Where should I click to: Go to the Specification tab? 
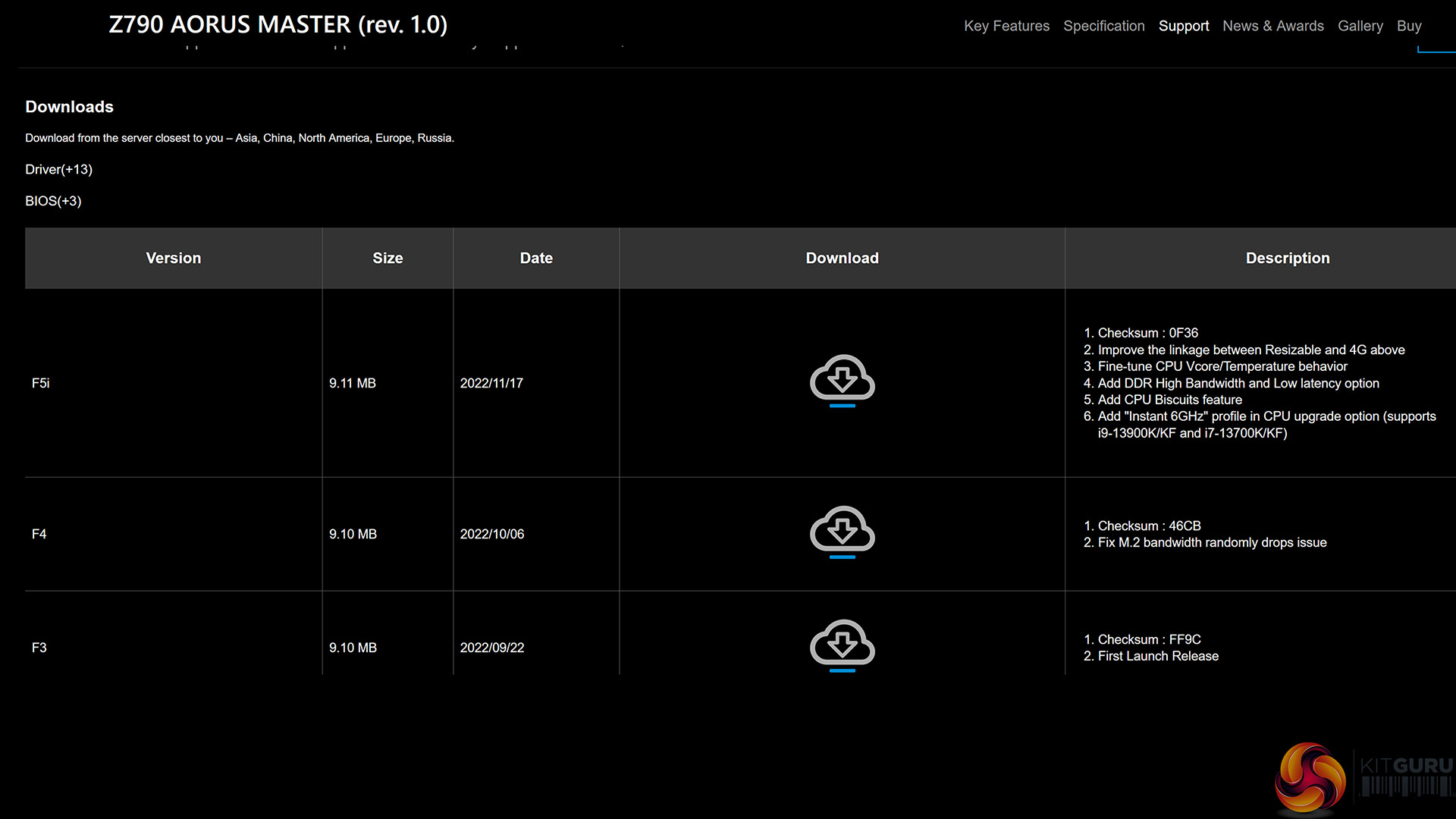click(x=1103, y=26)
